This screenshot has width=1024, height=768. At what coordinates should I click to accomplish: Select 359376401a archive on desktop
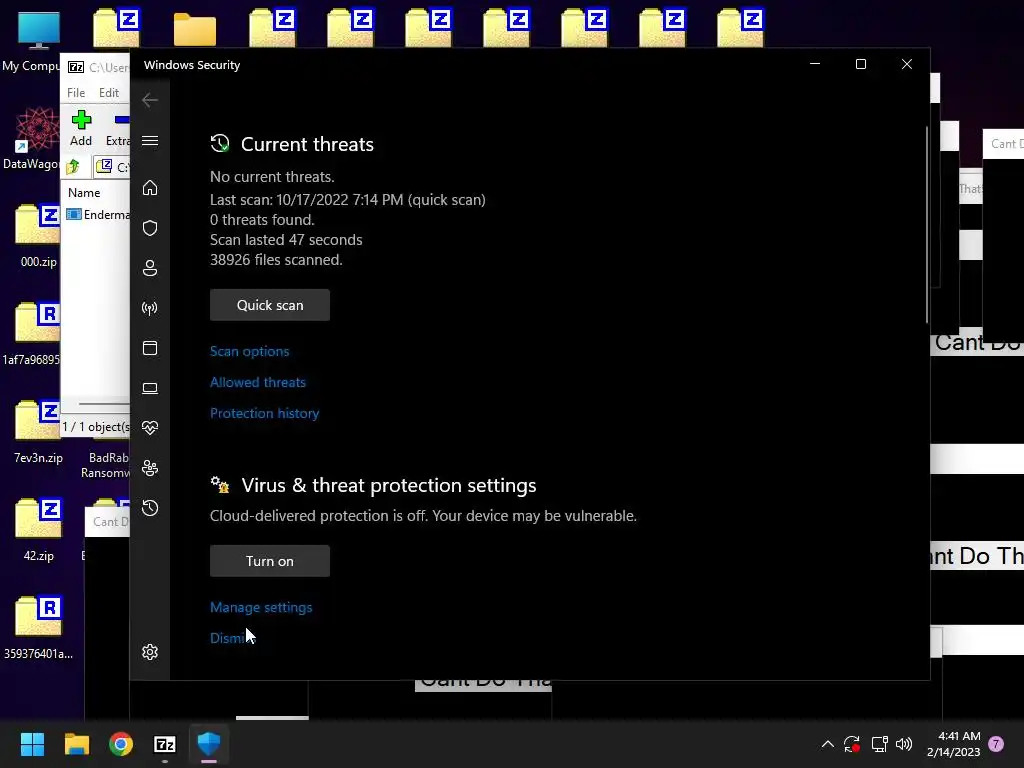39,628
